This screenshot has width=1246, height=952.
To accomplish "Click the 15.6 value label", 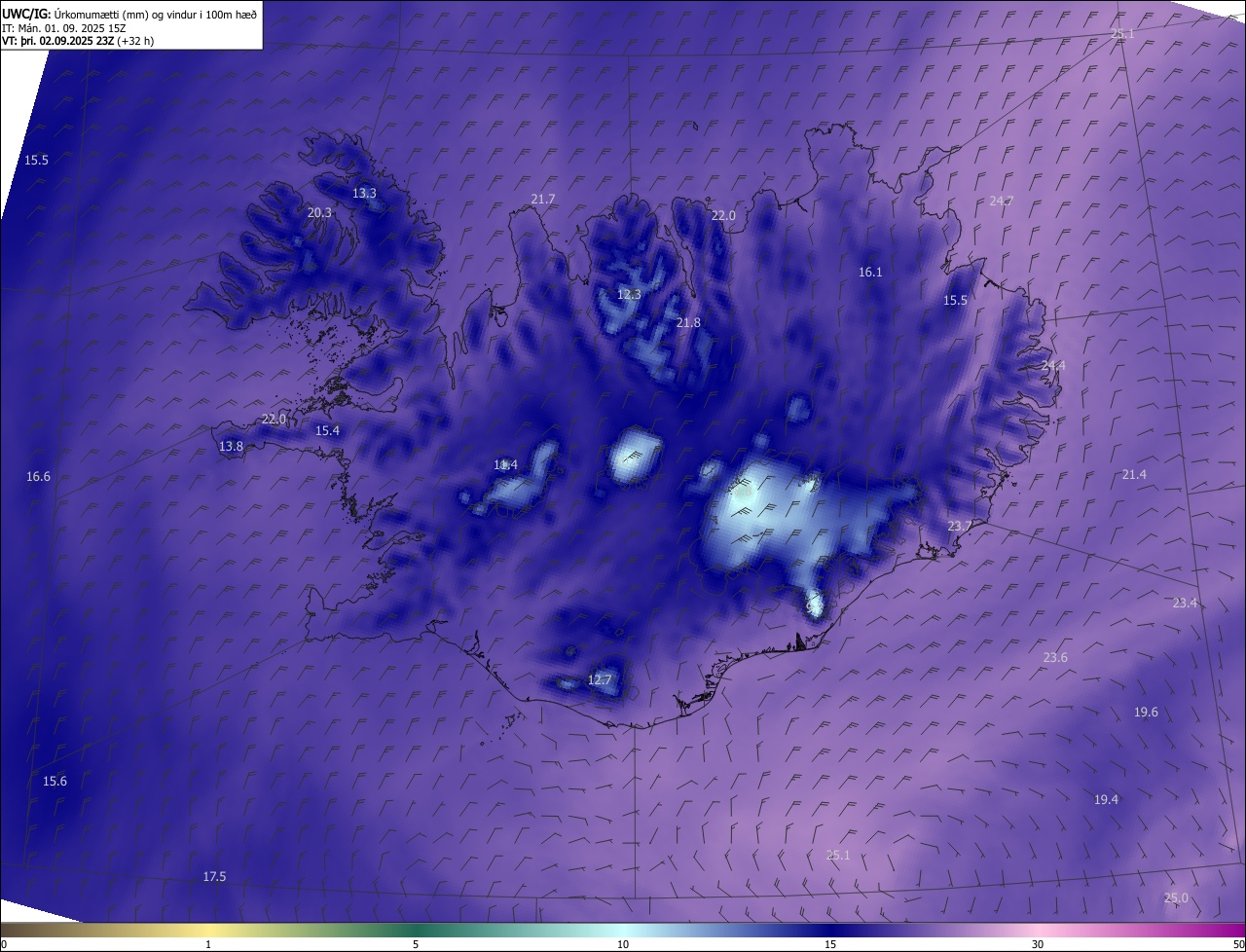I will [55, 782].
